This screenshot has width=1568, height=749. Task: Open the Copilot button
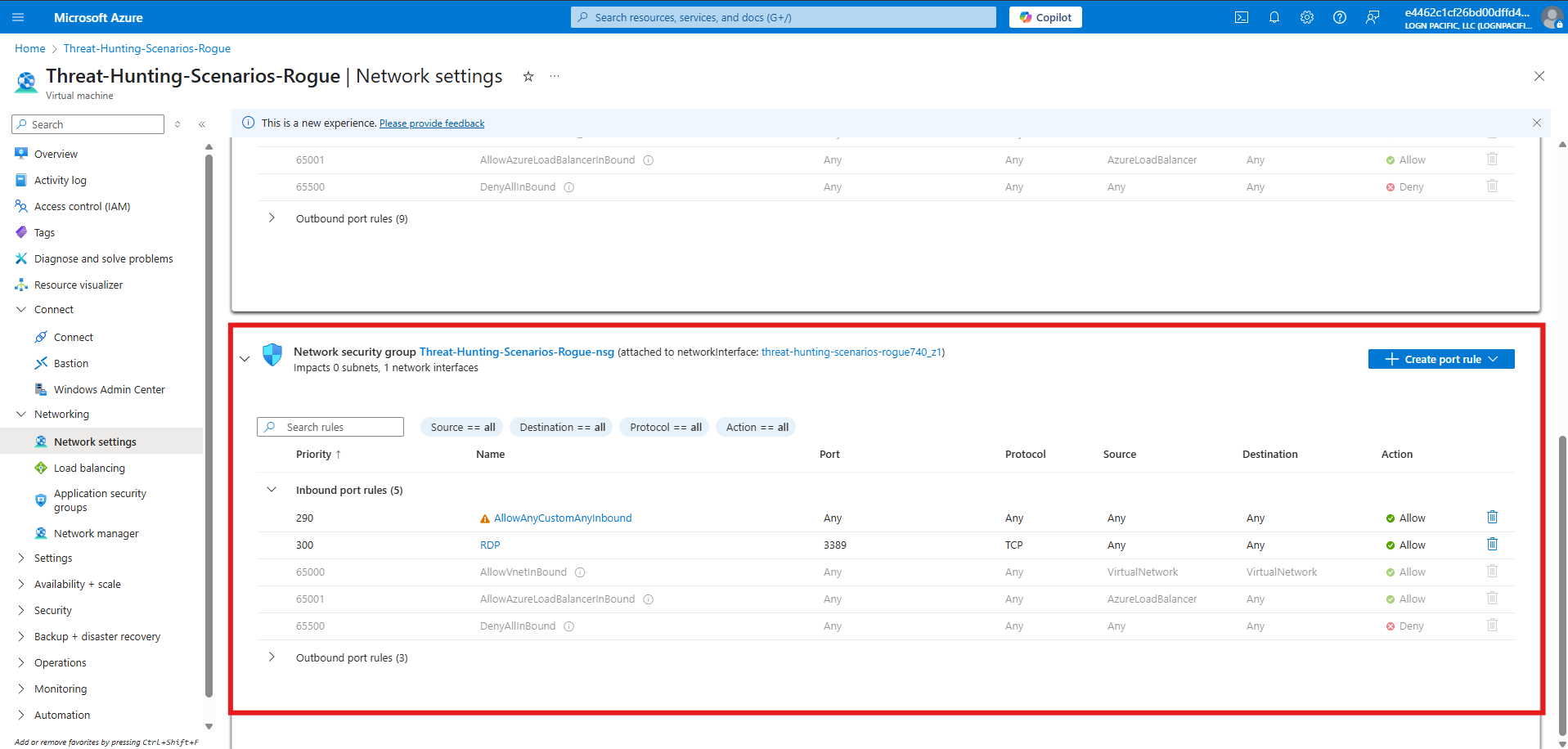pyautogui.click(x=1045, y=17)
